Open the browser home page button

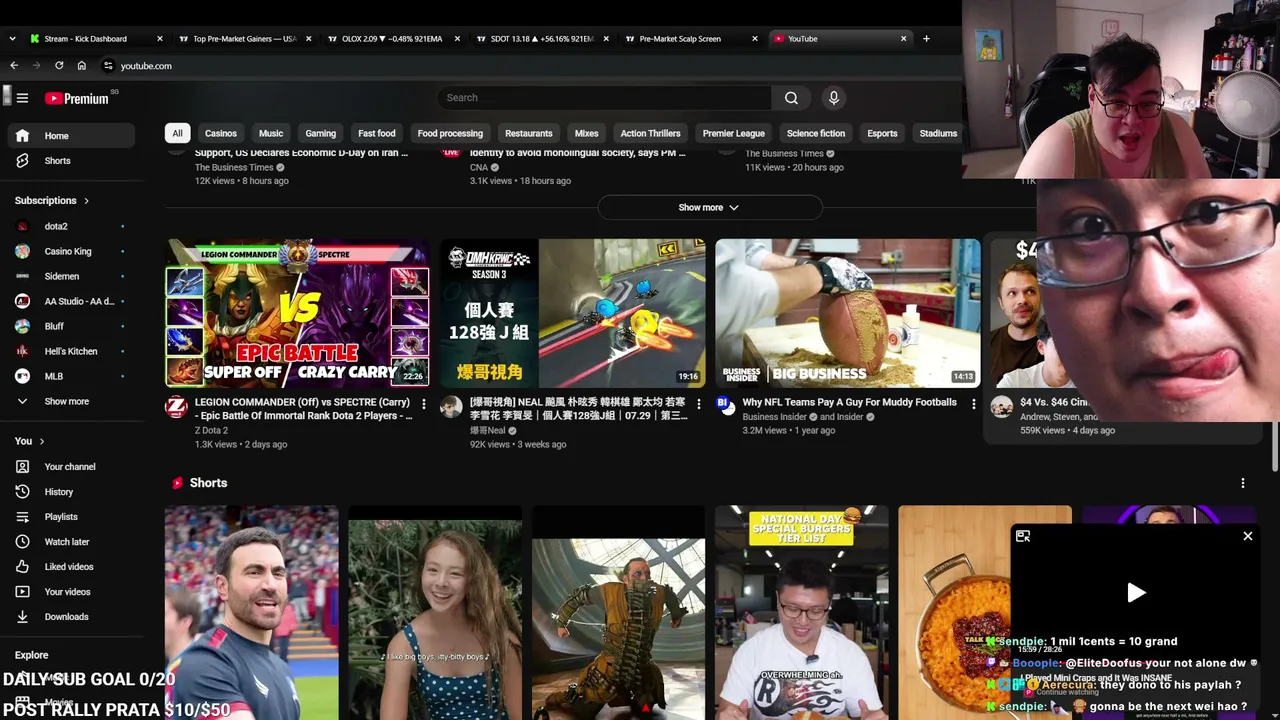[x=82, y=66]
